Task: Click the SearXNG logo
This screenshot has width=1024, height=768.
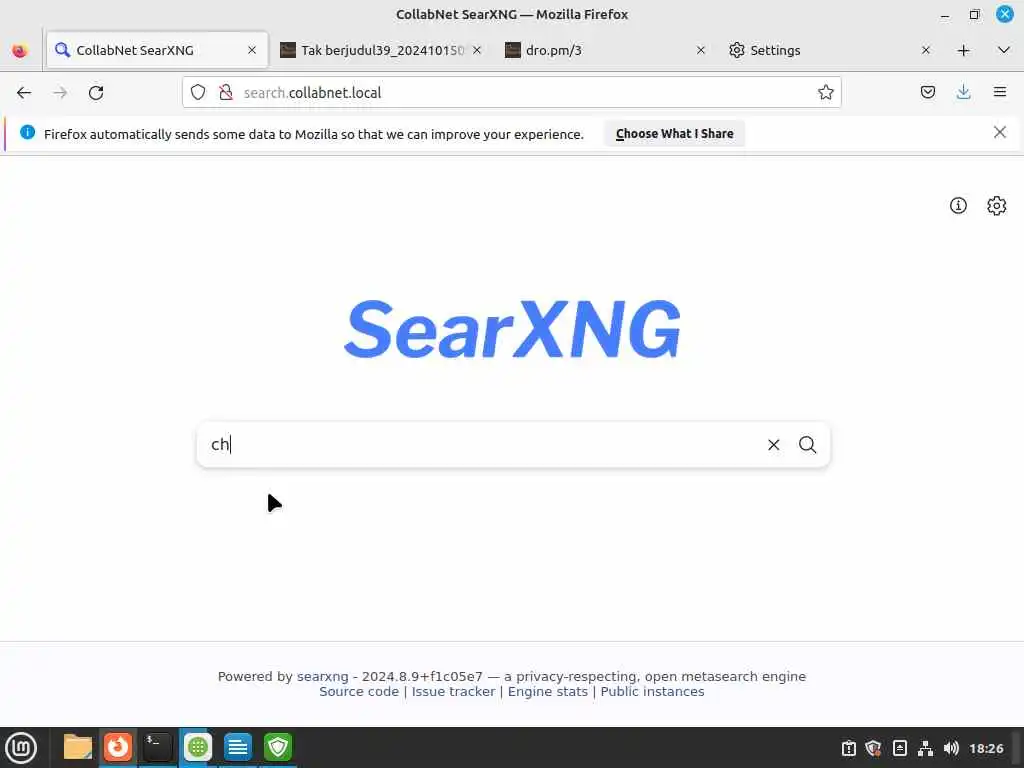Action: pyautogui.click(x=512, y=329)
